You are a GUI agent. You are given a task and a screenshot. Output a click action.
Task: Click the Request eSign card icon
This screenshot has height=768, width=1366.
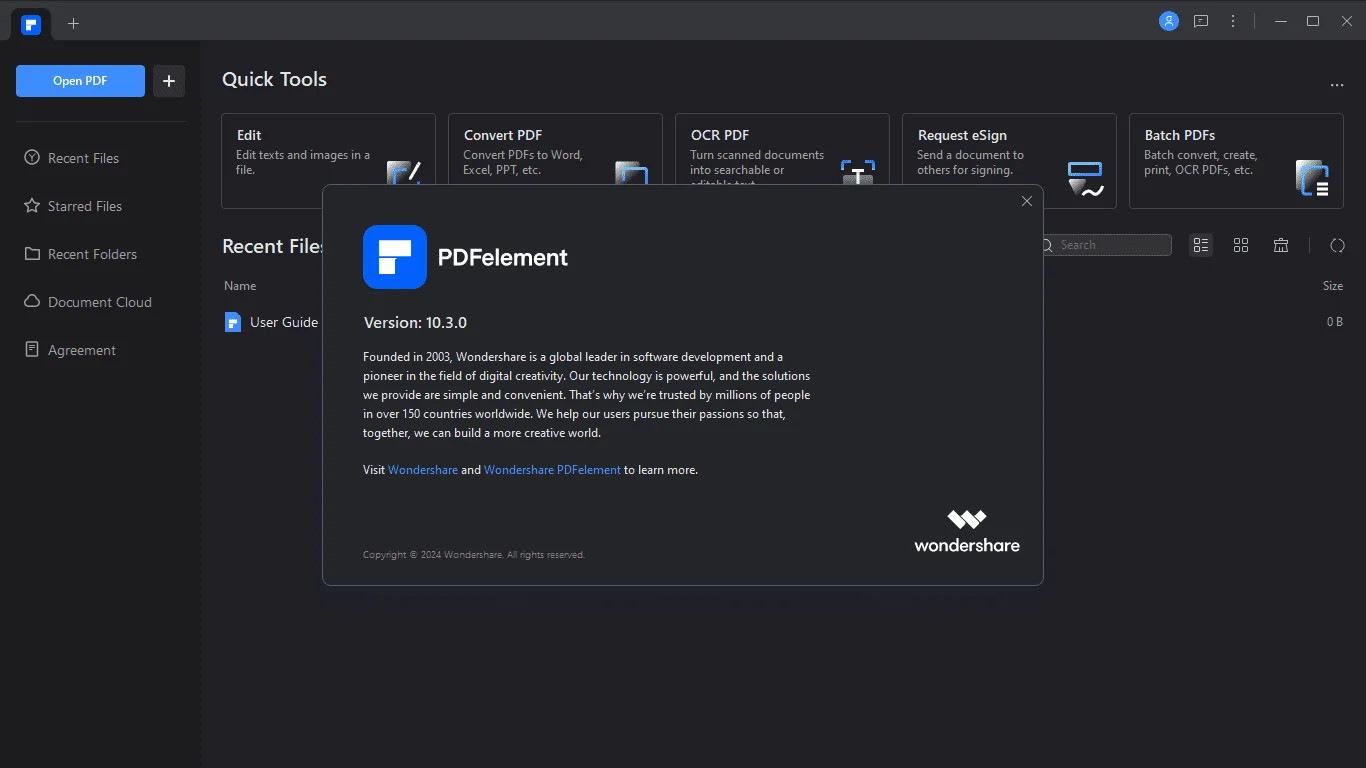[1085, 177]
